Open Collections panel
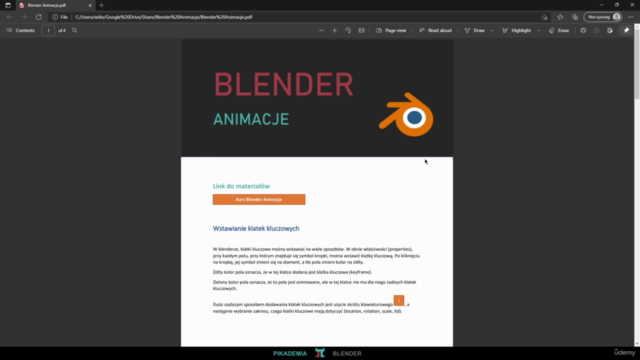 click(575, 17)
